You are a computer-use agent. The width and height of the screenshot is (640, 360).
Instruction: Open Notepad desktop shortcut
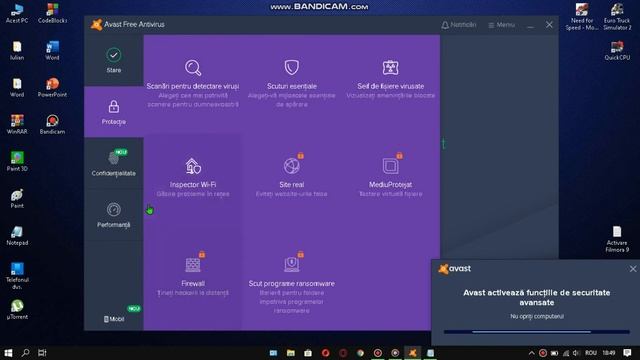(17, 236)
